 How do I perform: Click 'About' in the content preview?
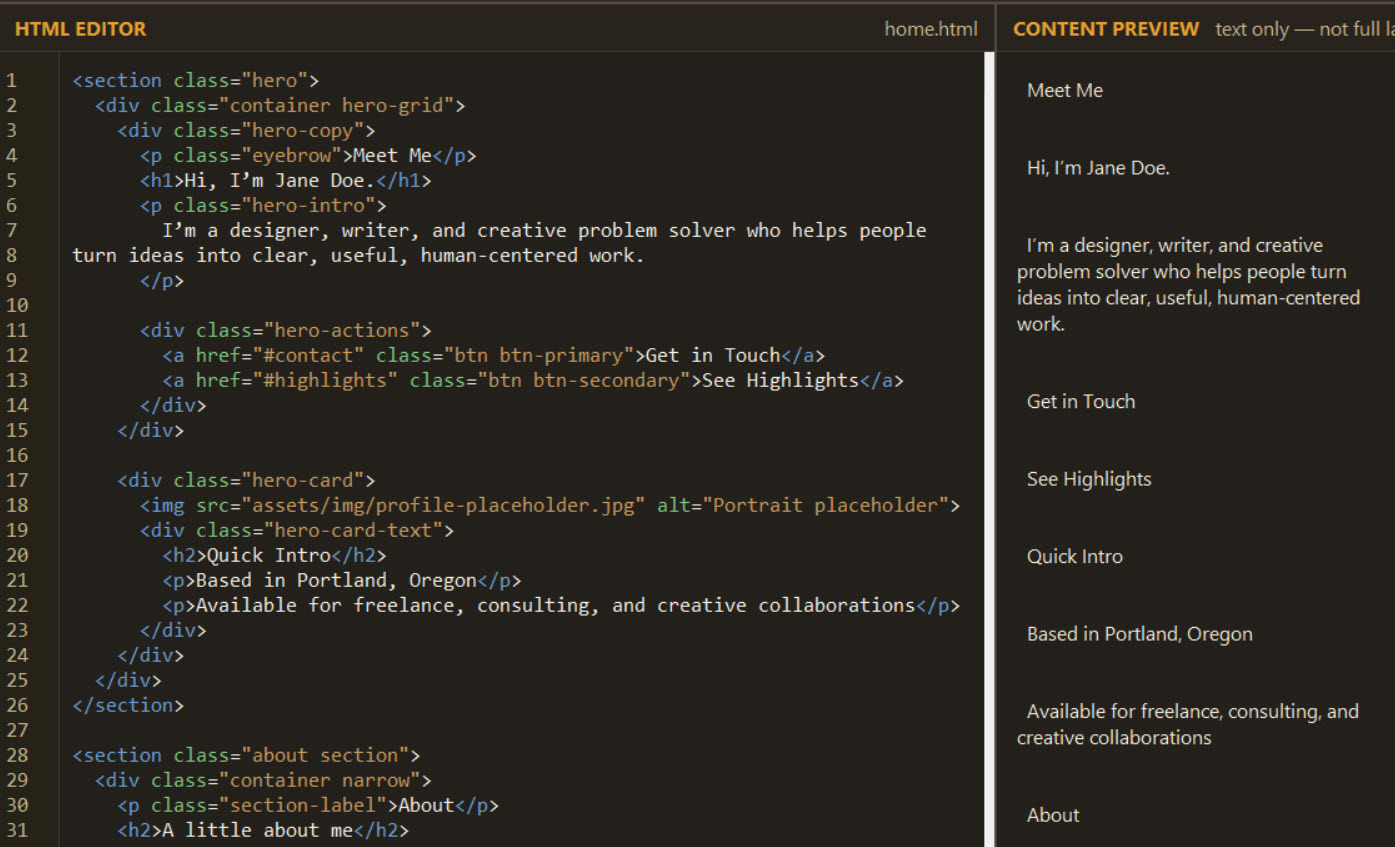pos(1053,815)
